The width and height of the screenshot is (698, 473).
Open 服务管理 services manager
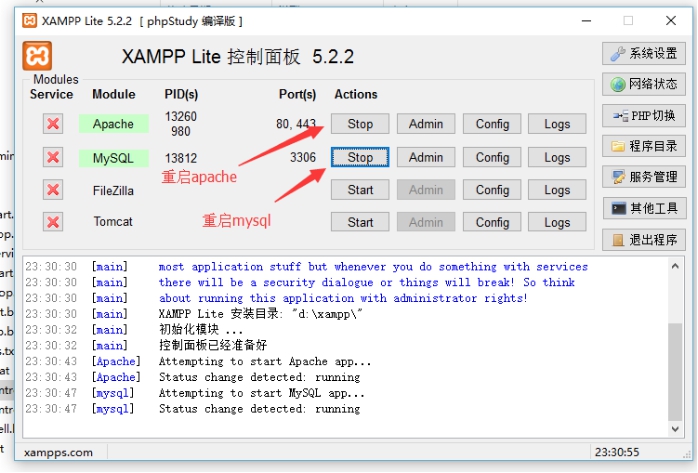pyautogui.click(x=643, y=177)
